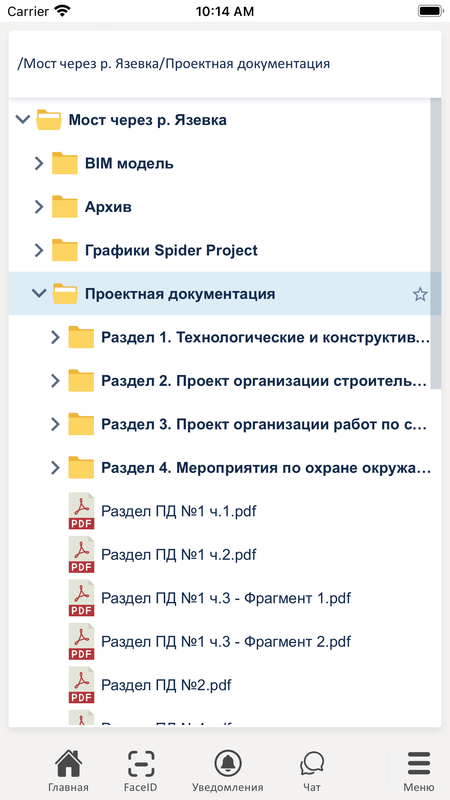This screenshot has height=800, width=450.
Task: Select Раздел 2. Проект организации folder
Action: tap(225, 381)
